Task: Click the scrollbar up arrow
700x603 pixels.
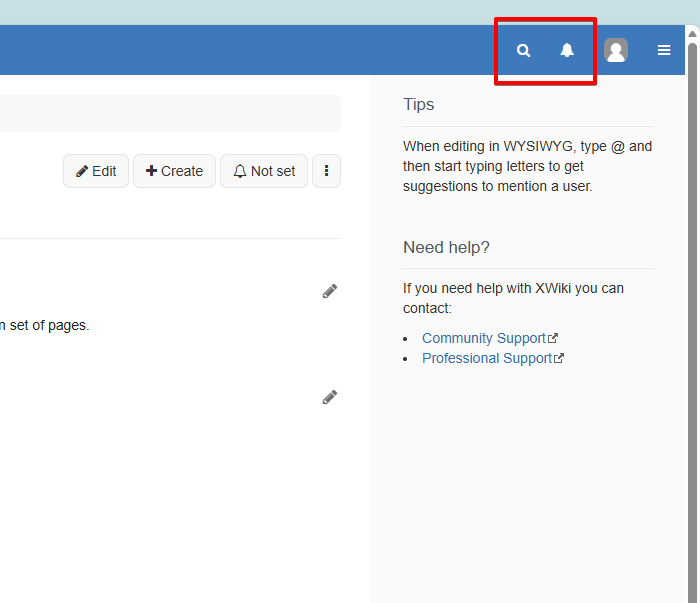Action: pyautogui.click(x=692, y=33)
